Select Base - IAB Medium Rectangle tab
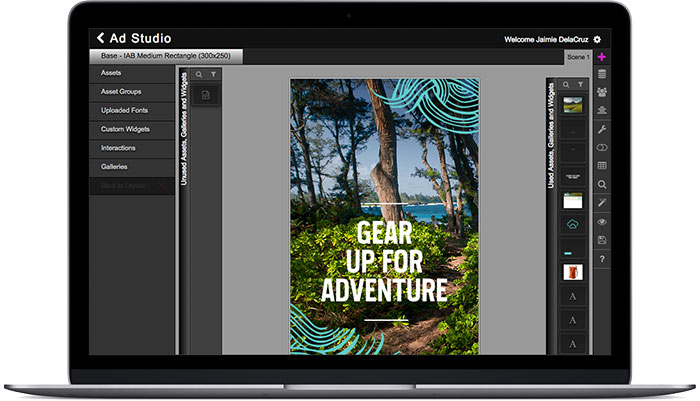This screenshot has height=401, width=700. pos(165,57)
